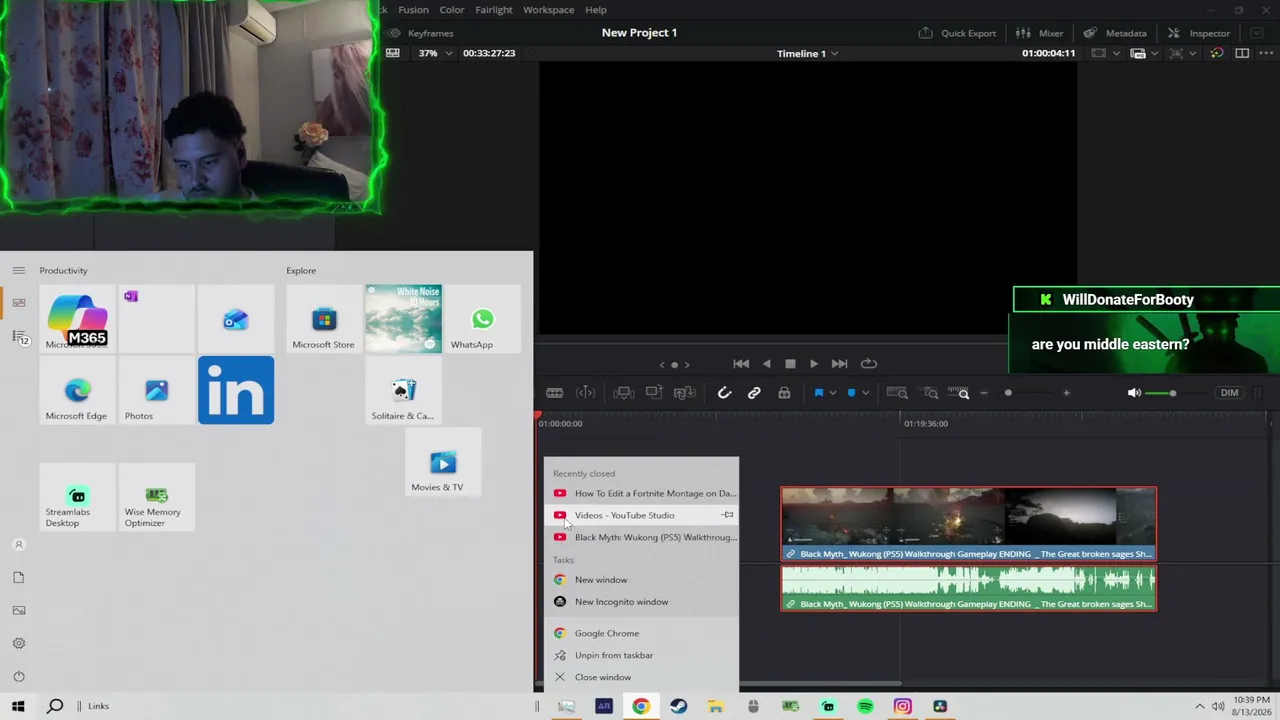Select 'New Incognito window' in Chrome jump list
The width and height of the screenshot is (1280, 720).
(641, 602)
